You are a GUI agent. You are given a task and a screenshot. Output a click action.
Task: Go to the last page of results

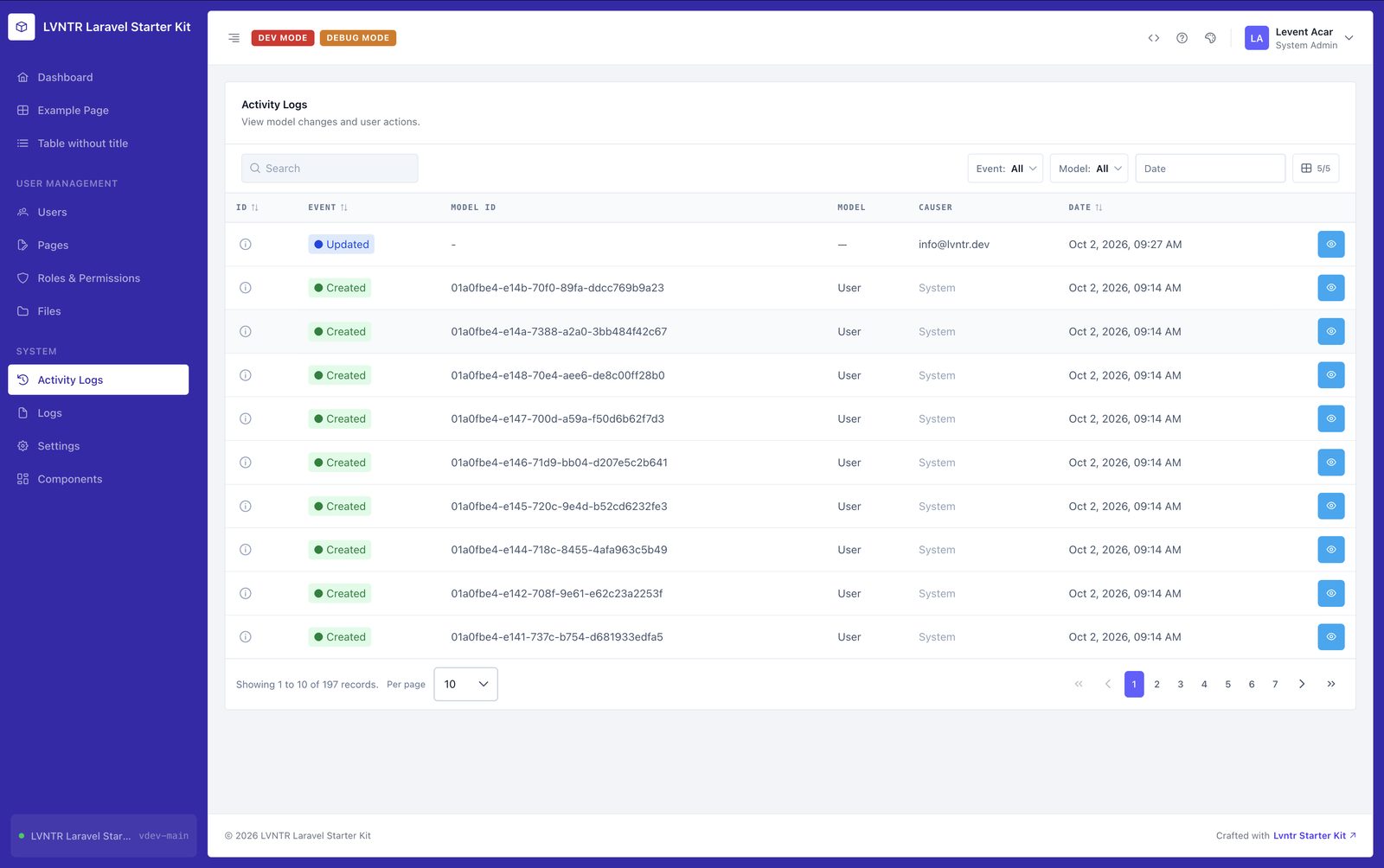[1331, 684]
